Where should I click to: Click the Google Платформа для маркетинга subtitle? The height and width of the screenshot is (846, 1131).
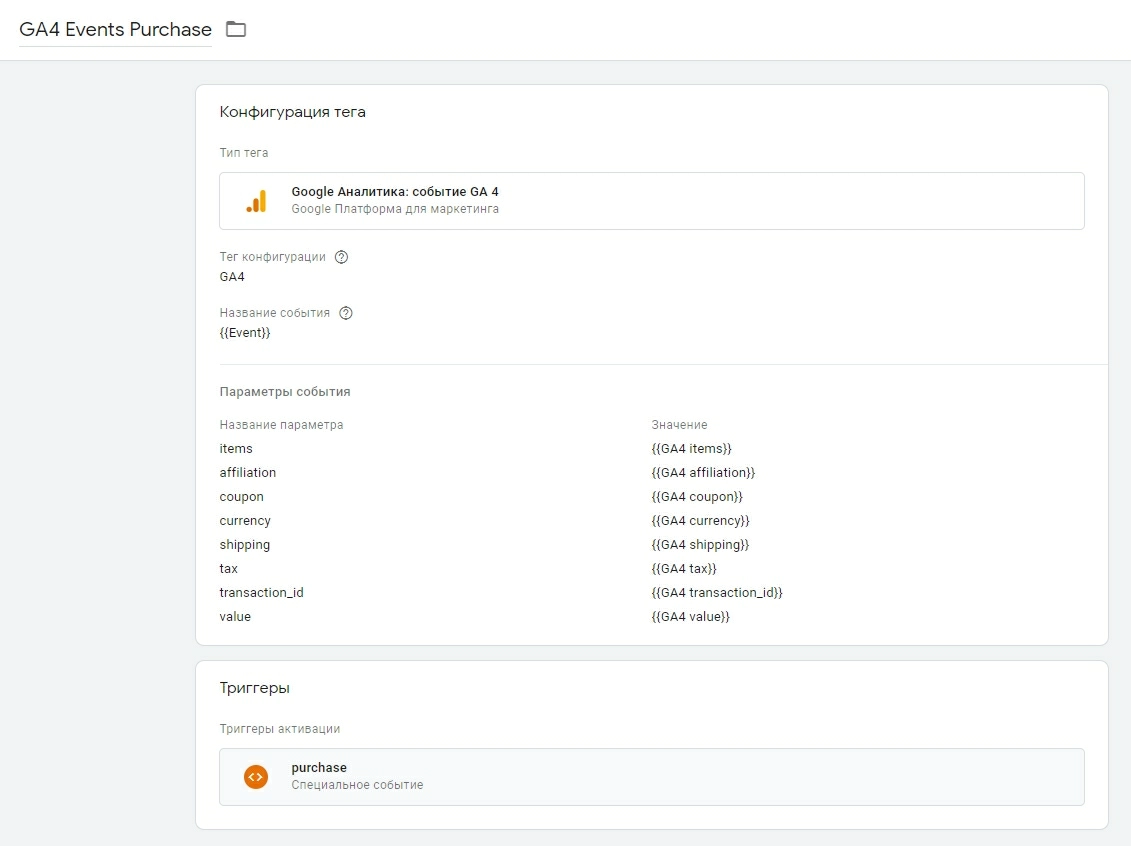click(x=395, y=209)
